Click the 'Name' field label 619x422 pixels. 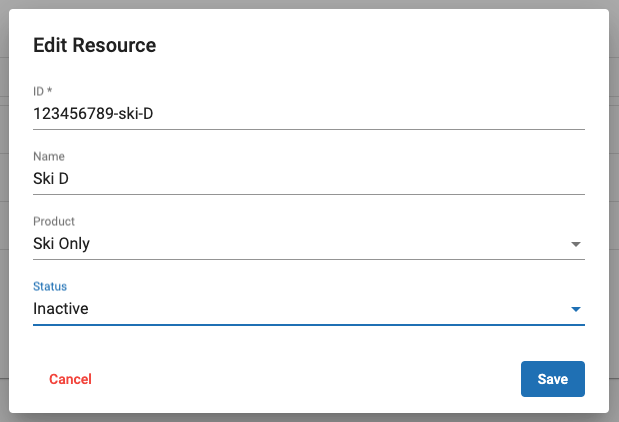coord(49,156)
